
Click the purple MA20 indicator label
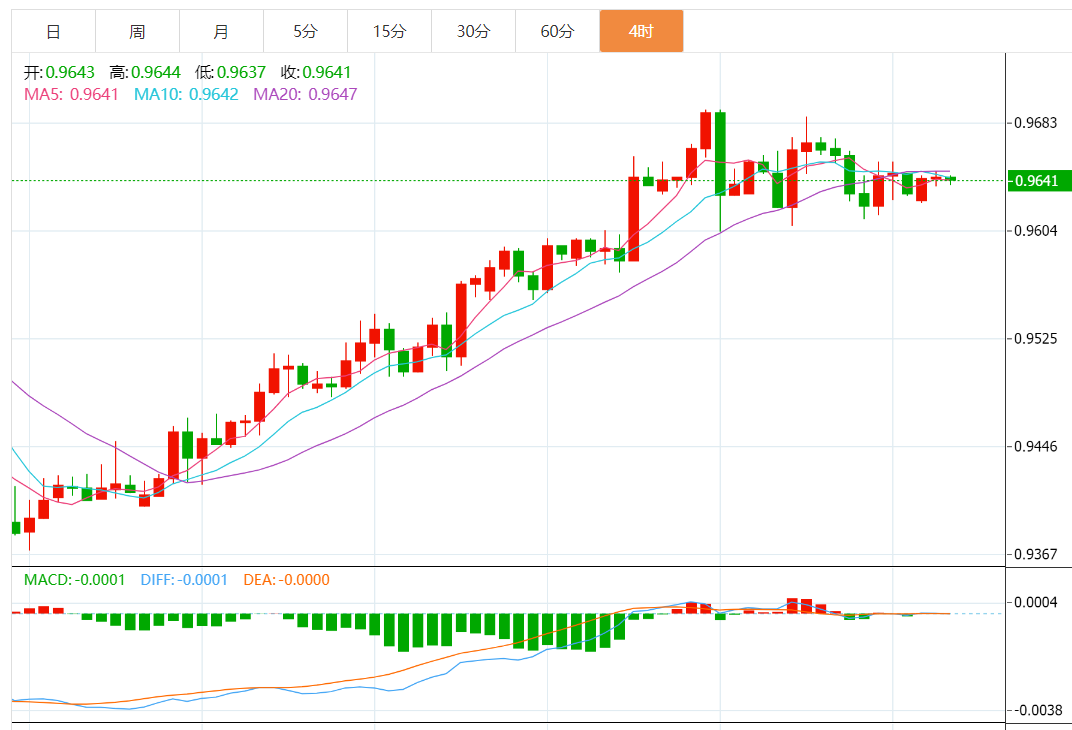click(x=305, y=94)
